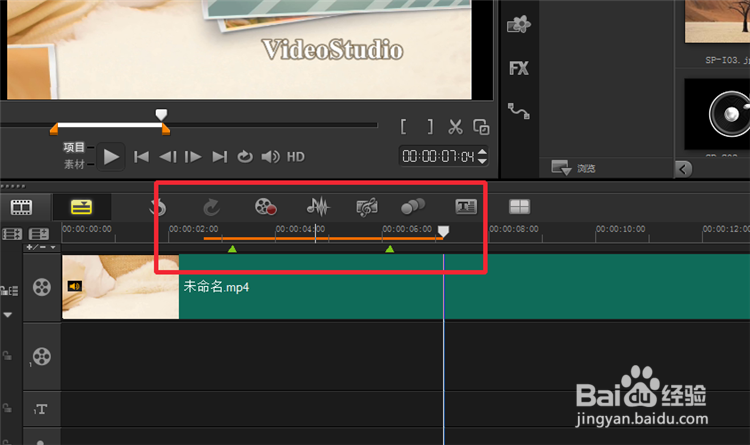
Task: Open Subtitle Editor tool
Action: [466, 207]
